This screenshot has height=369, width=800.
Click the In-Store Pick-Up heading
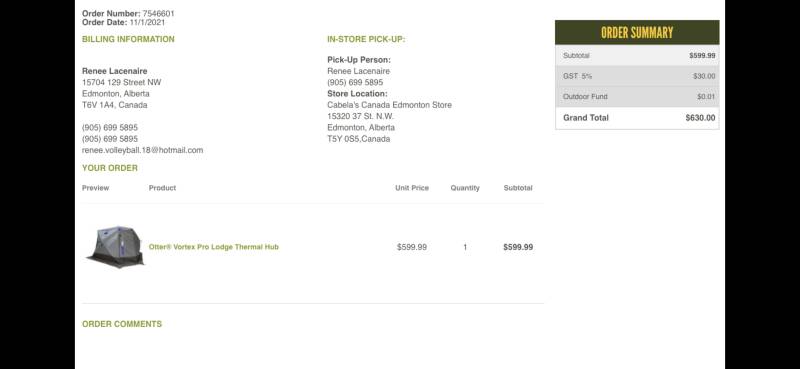coord(366,39)
